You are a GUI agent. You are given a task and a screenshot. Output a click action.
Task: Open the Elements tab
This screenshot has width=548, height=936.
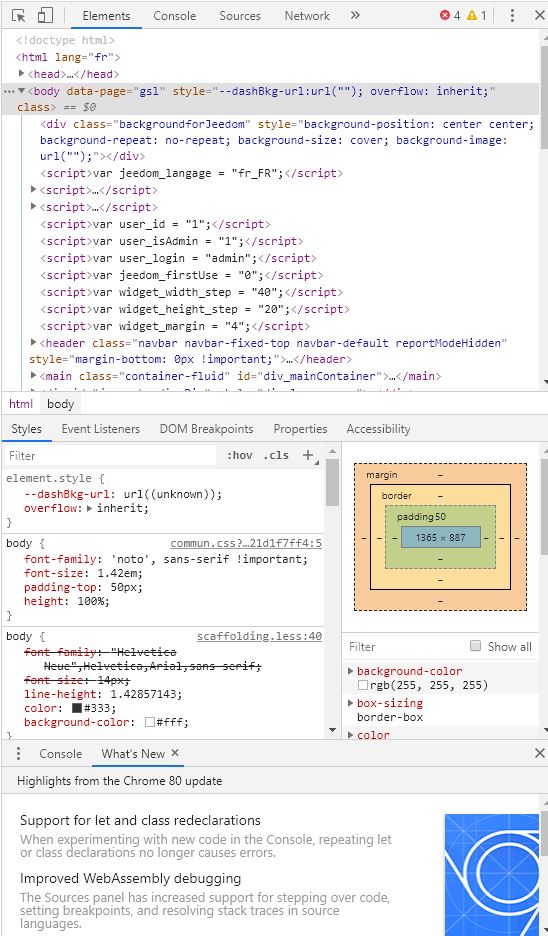[x=106, y=16]
